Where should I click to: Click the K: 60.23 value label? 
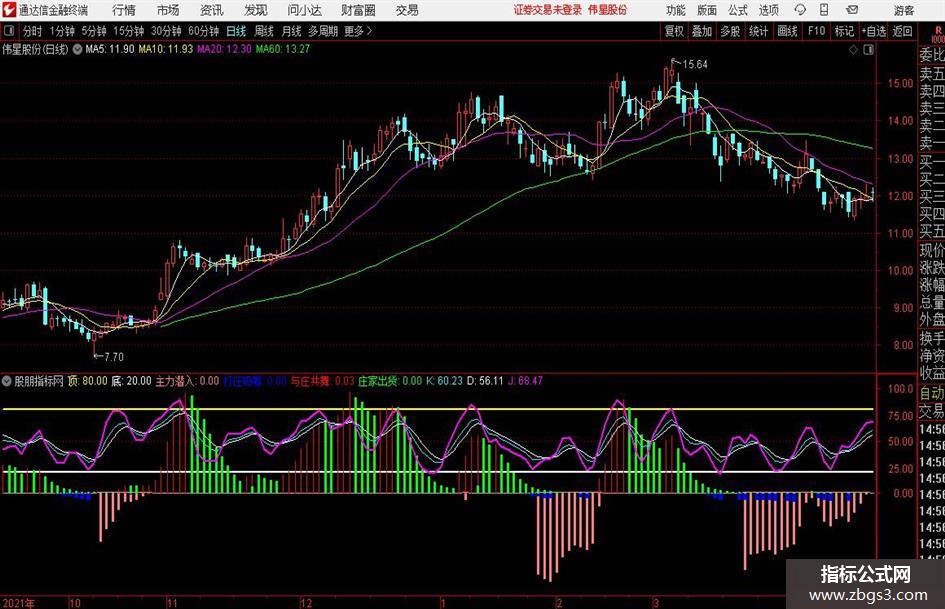[x=444, y=381]
